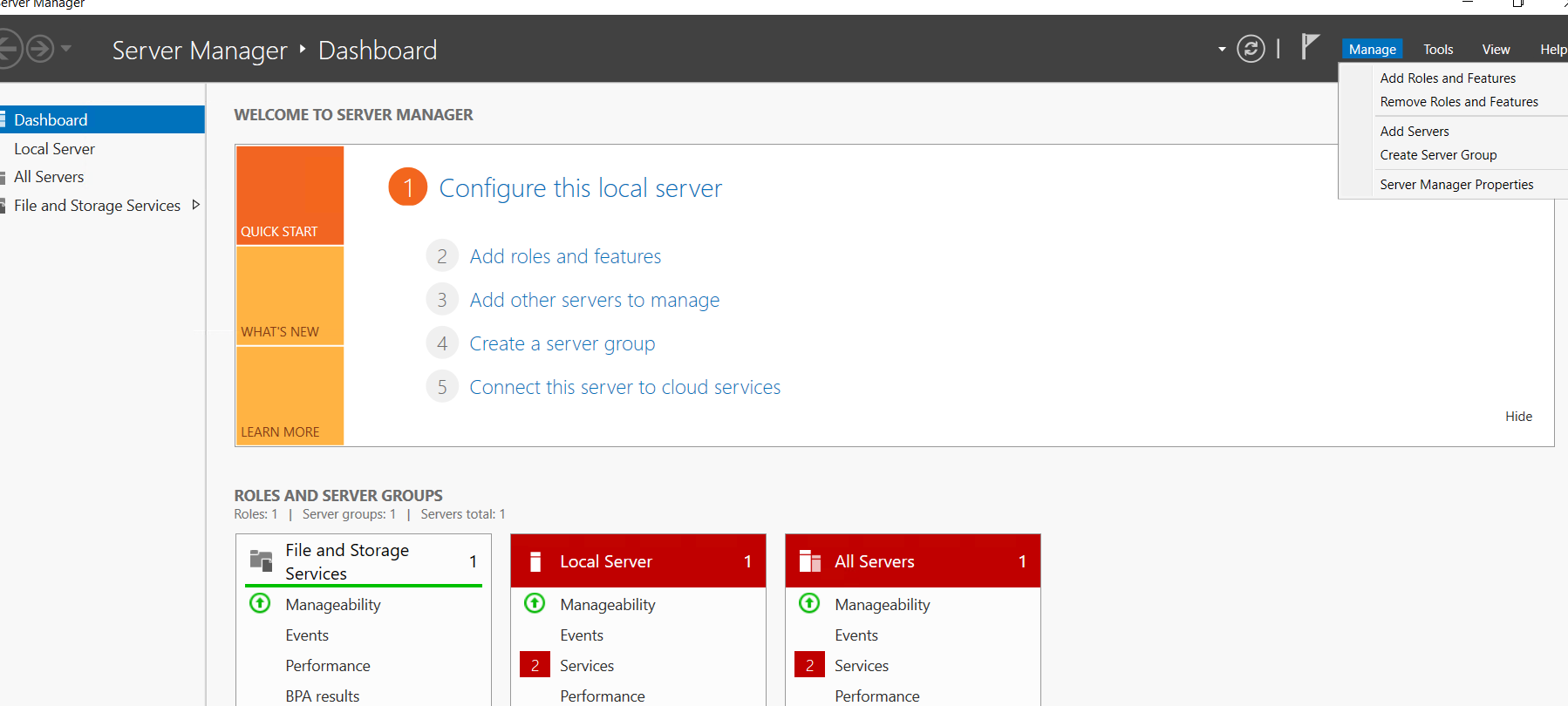1568x706 pixels.
Task: Click the red Services alert badge under All Servers
Action: point(809,665)
